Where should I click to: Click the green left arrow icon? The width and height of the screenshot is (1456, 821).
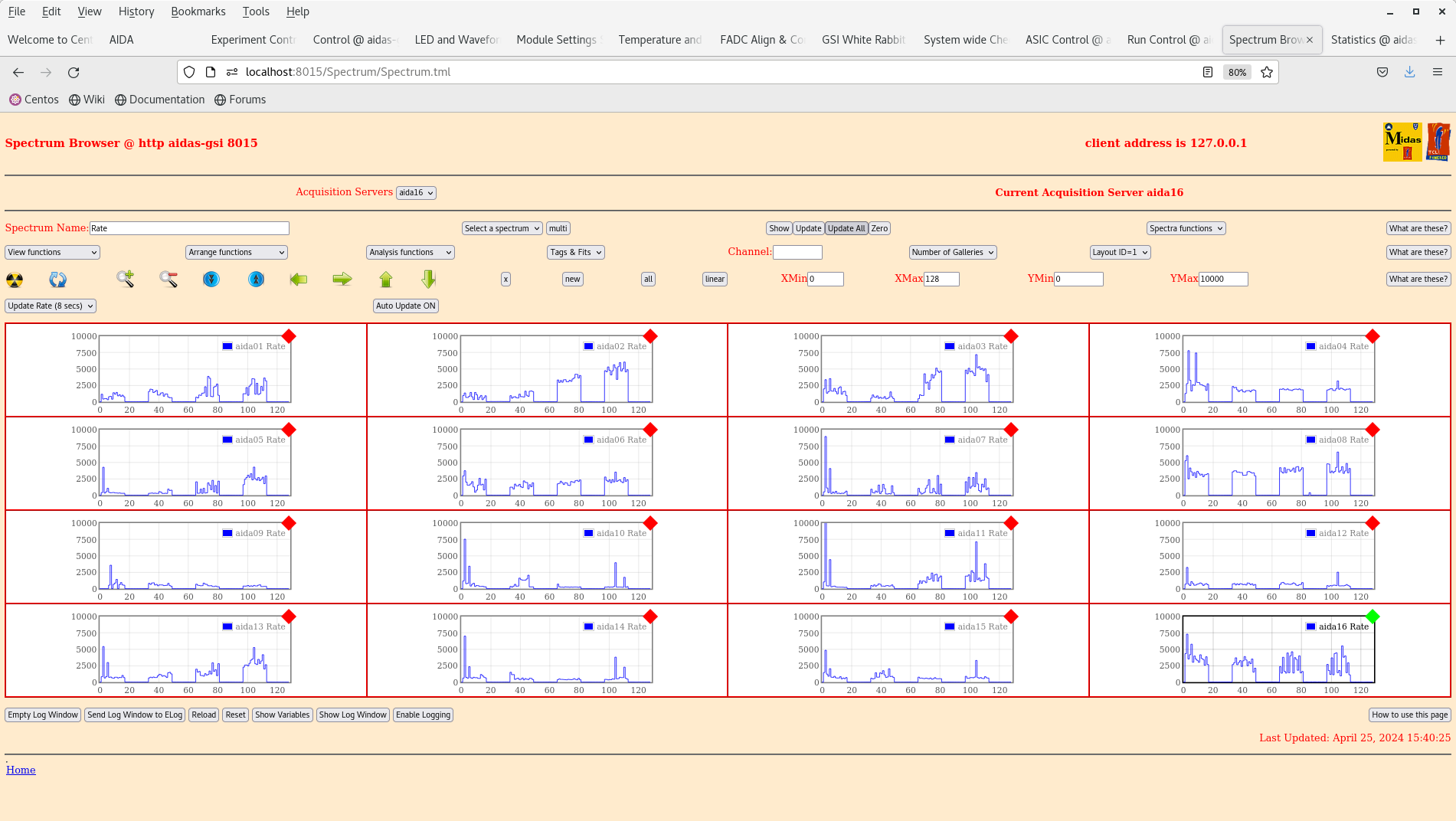click(299, 280)
